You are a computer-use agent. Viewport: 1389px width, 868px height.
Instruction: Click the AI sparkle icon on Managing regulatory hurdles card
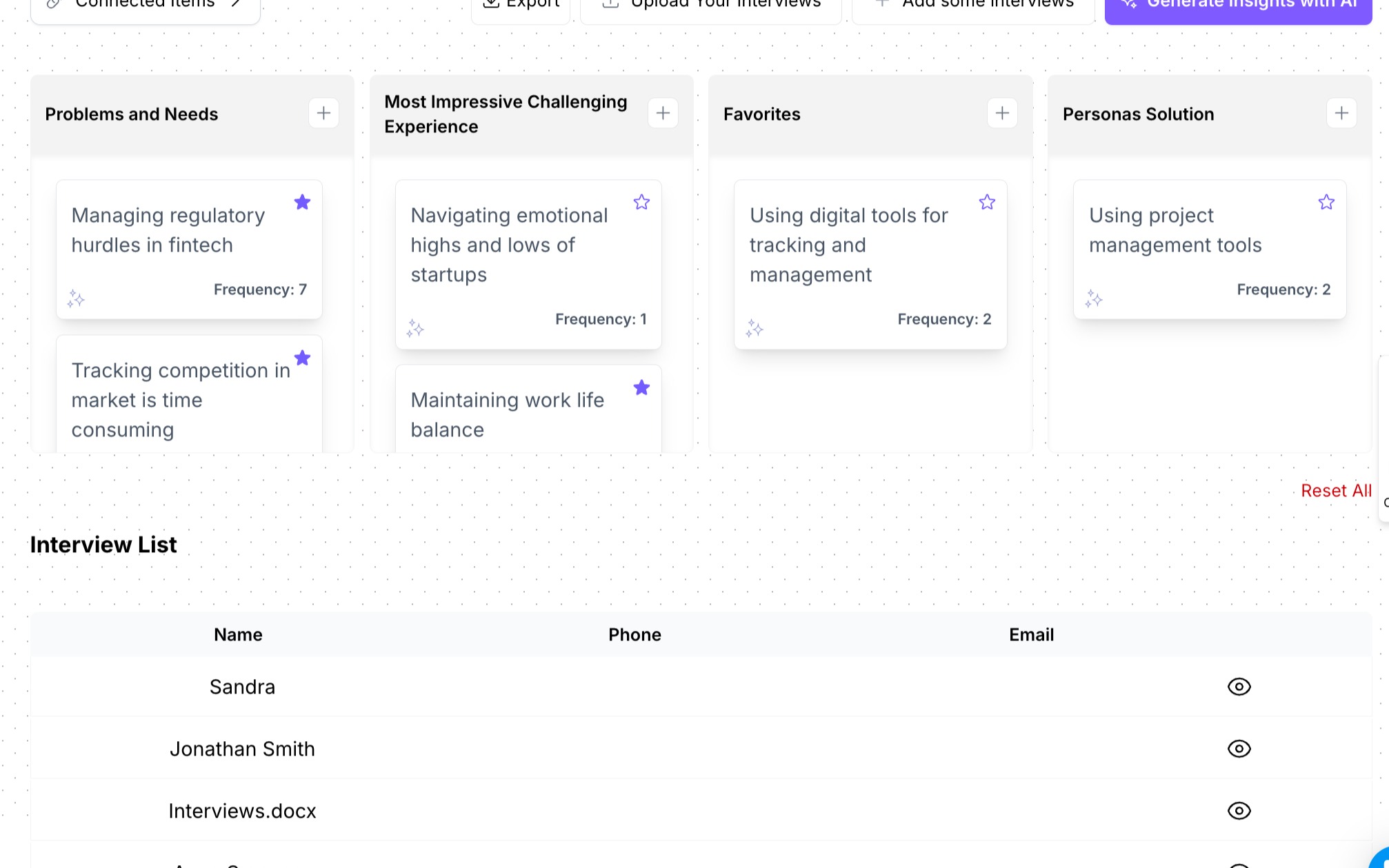[x=76, y=299]
